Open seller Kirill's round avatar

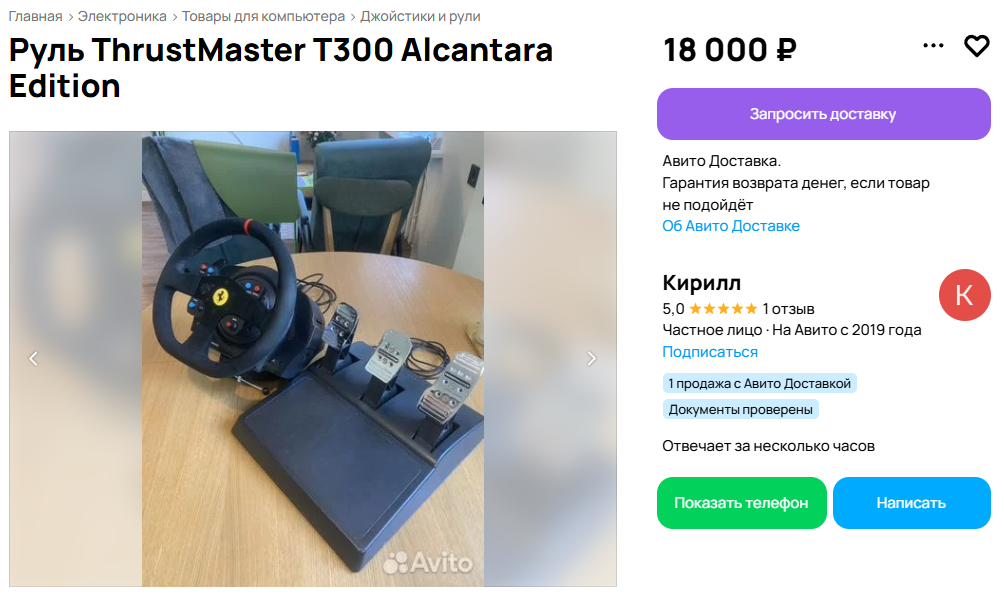964,295
